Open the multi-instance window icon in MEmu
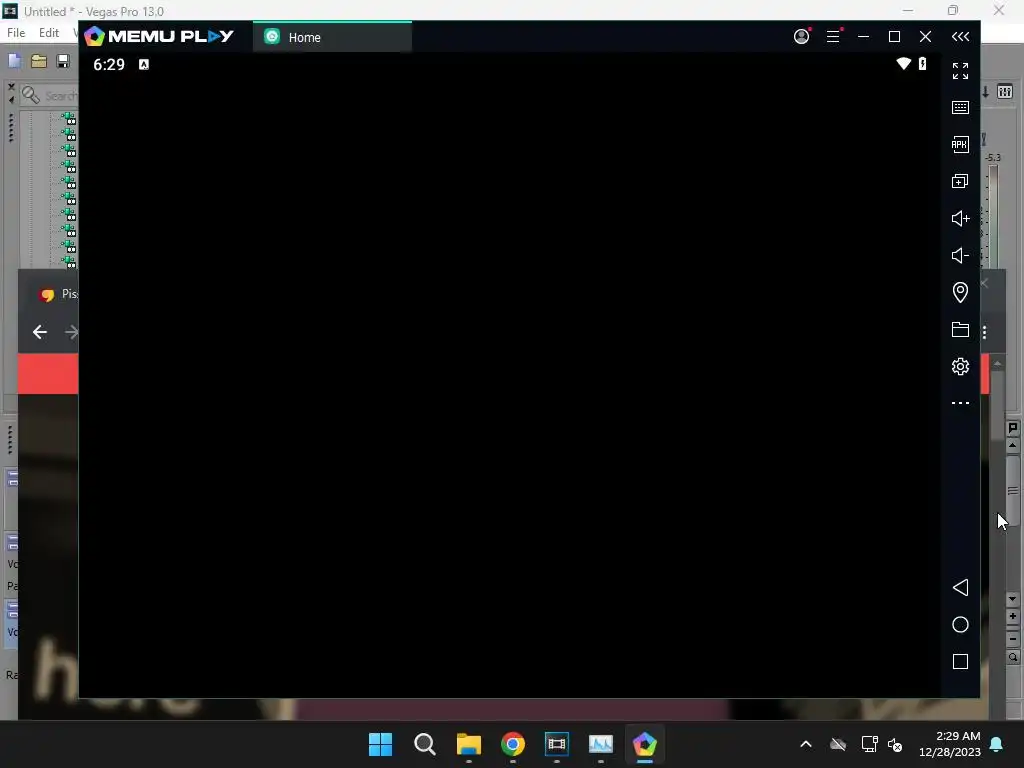1024x768 pixels. point(960,182)
